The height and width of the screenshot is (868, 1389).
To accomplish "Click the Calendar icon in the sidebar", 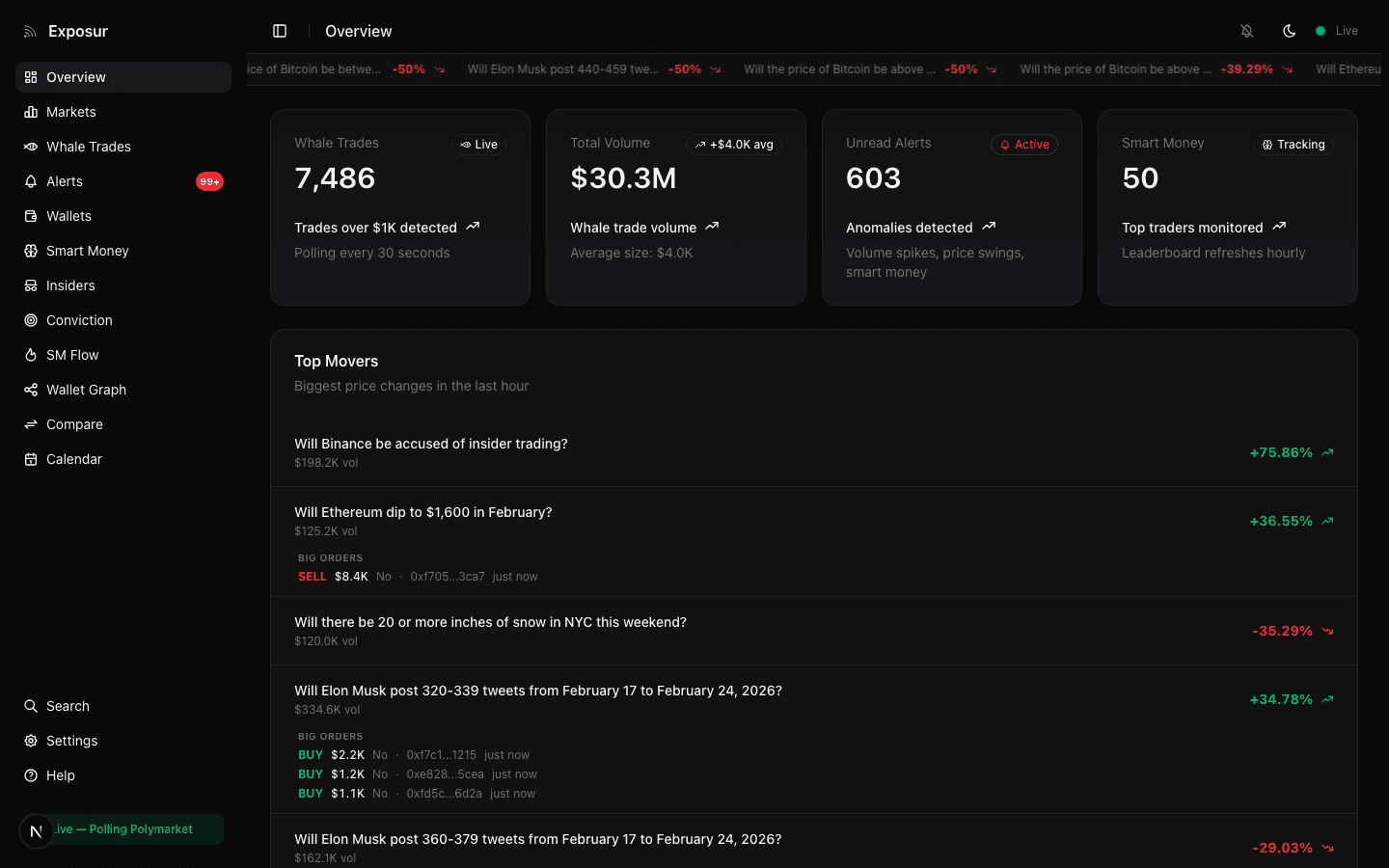I will coord(32,459).
